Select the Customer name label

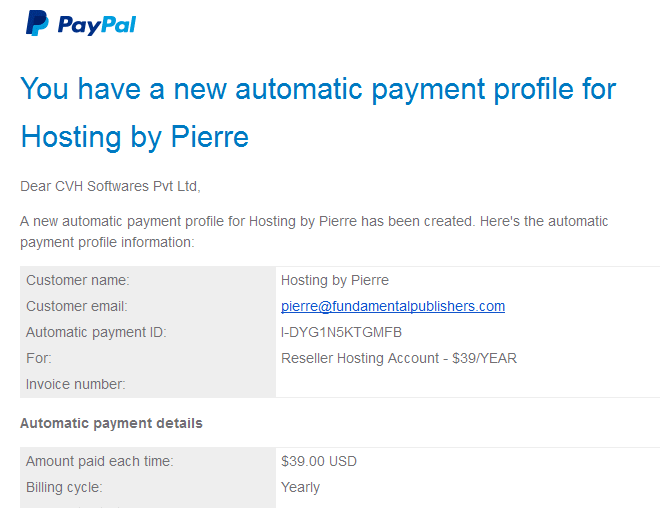point(78,280)
